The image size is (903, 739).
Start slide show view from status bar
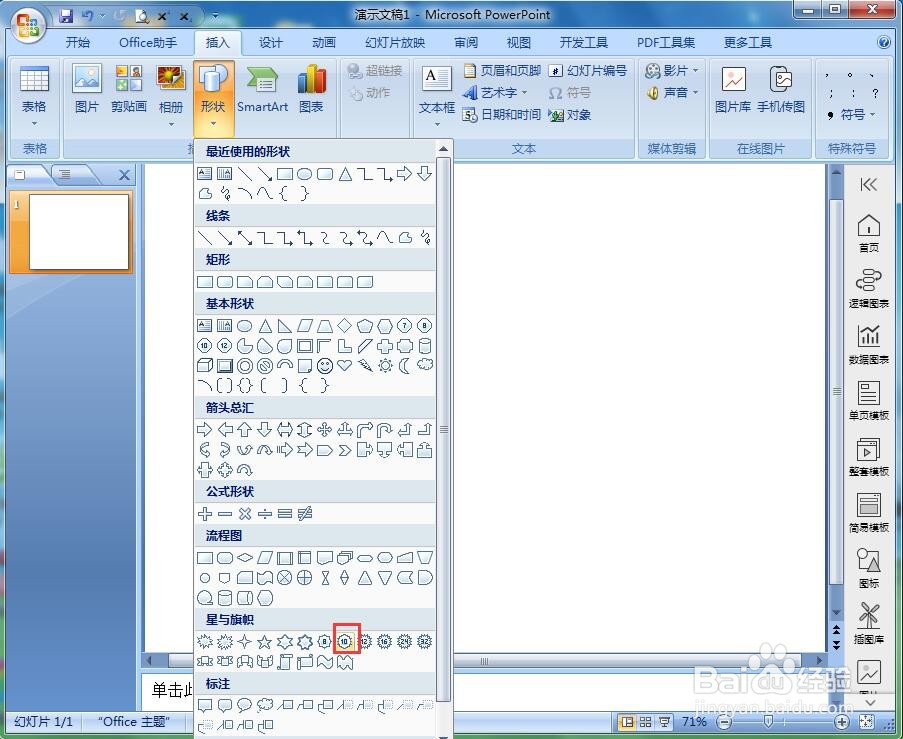665,722
